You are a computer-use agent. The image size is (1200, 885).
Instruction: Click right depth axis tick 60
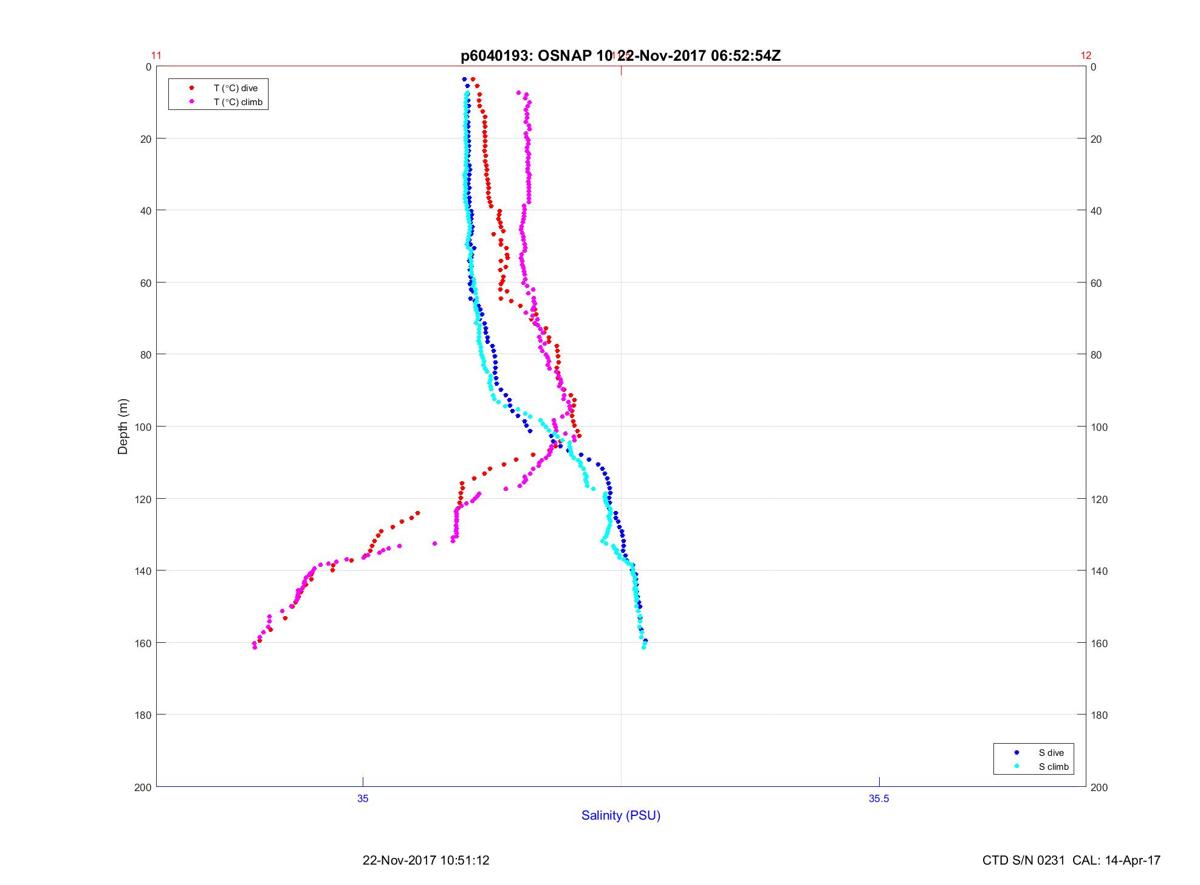[1097, 283]
